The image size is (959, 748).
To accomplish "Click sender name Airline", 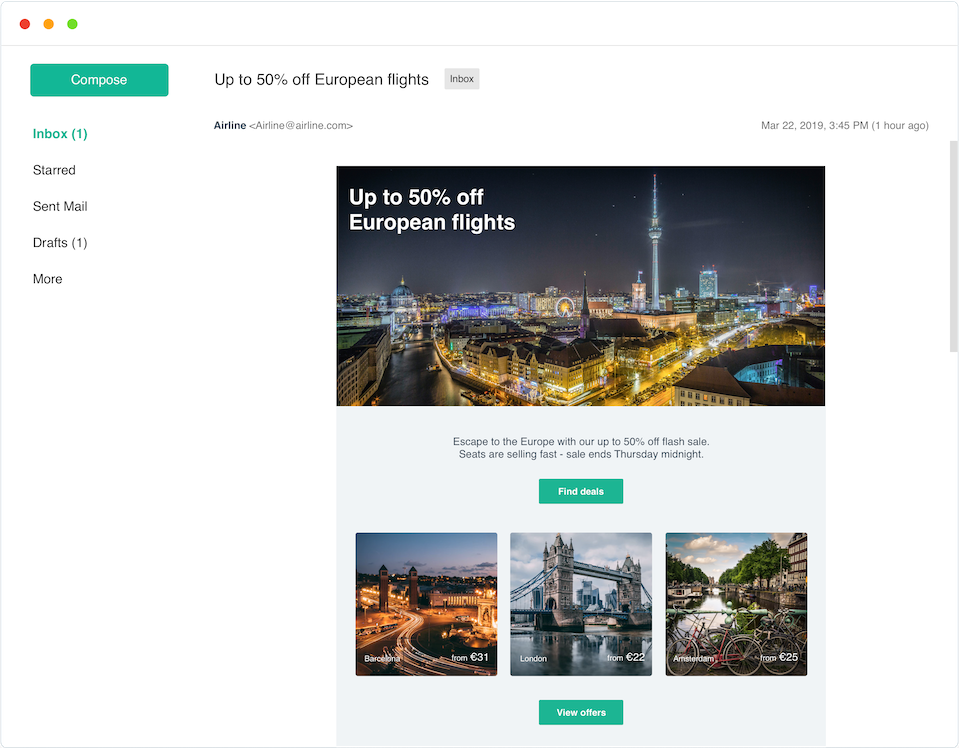I will click(x=230, y=125).
